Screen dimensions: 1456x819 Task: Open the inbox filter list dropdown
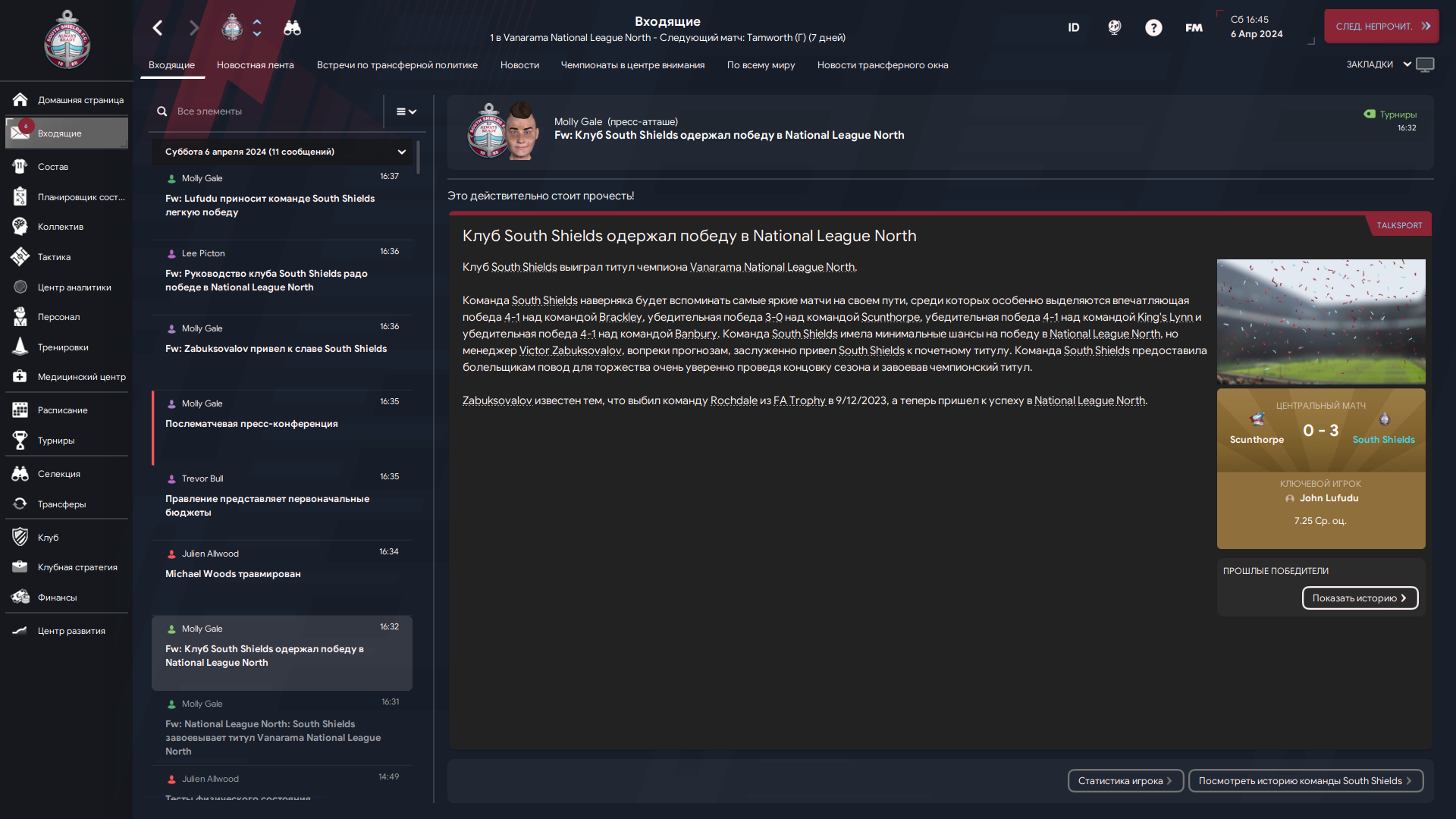tap(406, 111)
